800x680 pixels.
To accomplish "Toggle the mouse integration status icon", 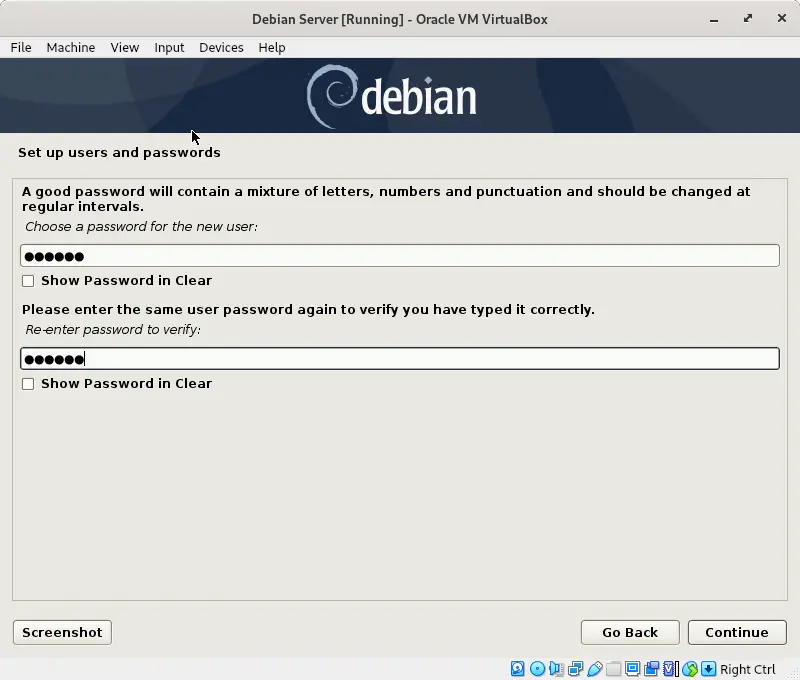I will [x=690, y=669].
